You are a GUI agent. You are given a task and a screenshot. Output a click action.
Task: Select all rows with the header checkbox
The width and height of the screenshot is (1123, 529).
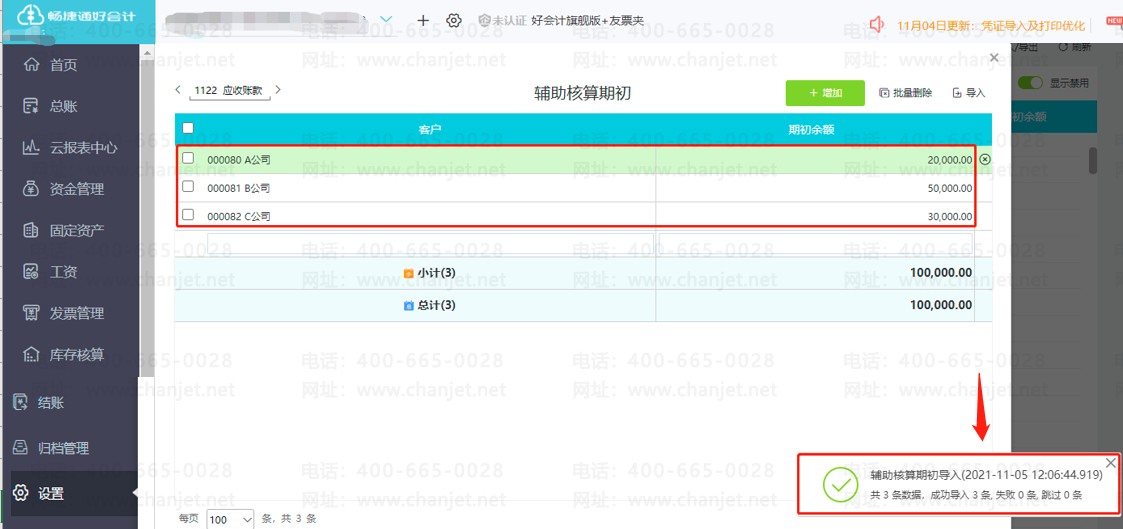pos(188,128)
